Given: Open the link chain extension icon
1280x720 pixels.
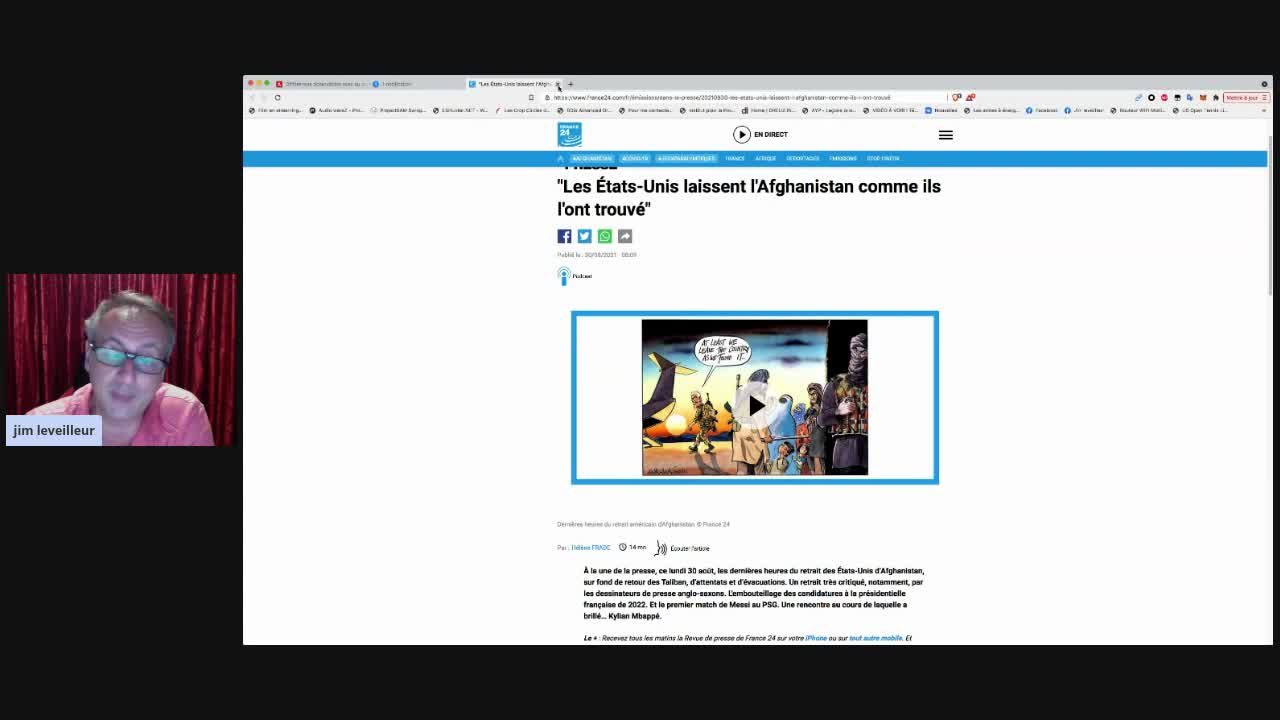Looking at the screenshot, I should coord(1138,97).
